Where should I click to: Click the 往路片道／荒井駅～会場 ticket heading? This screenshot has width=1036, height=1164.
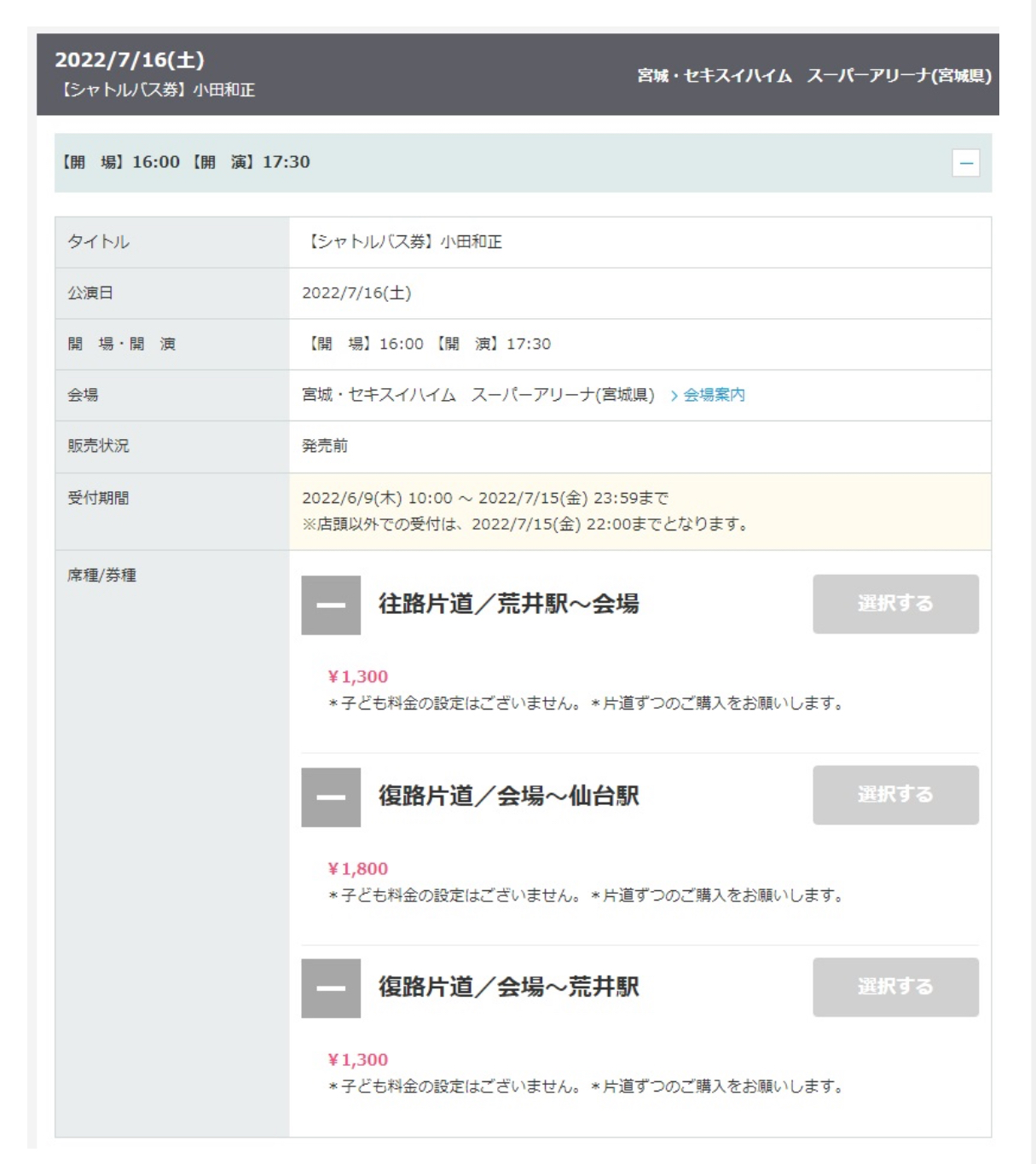coord(509,604)
